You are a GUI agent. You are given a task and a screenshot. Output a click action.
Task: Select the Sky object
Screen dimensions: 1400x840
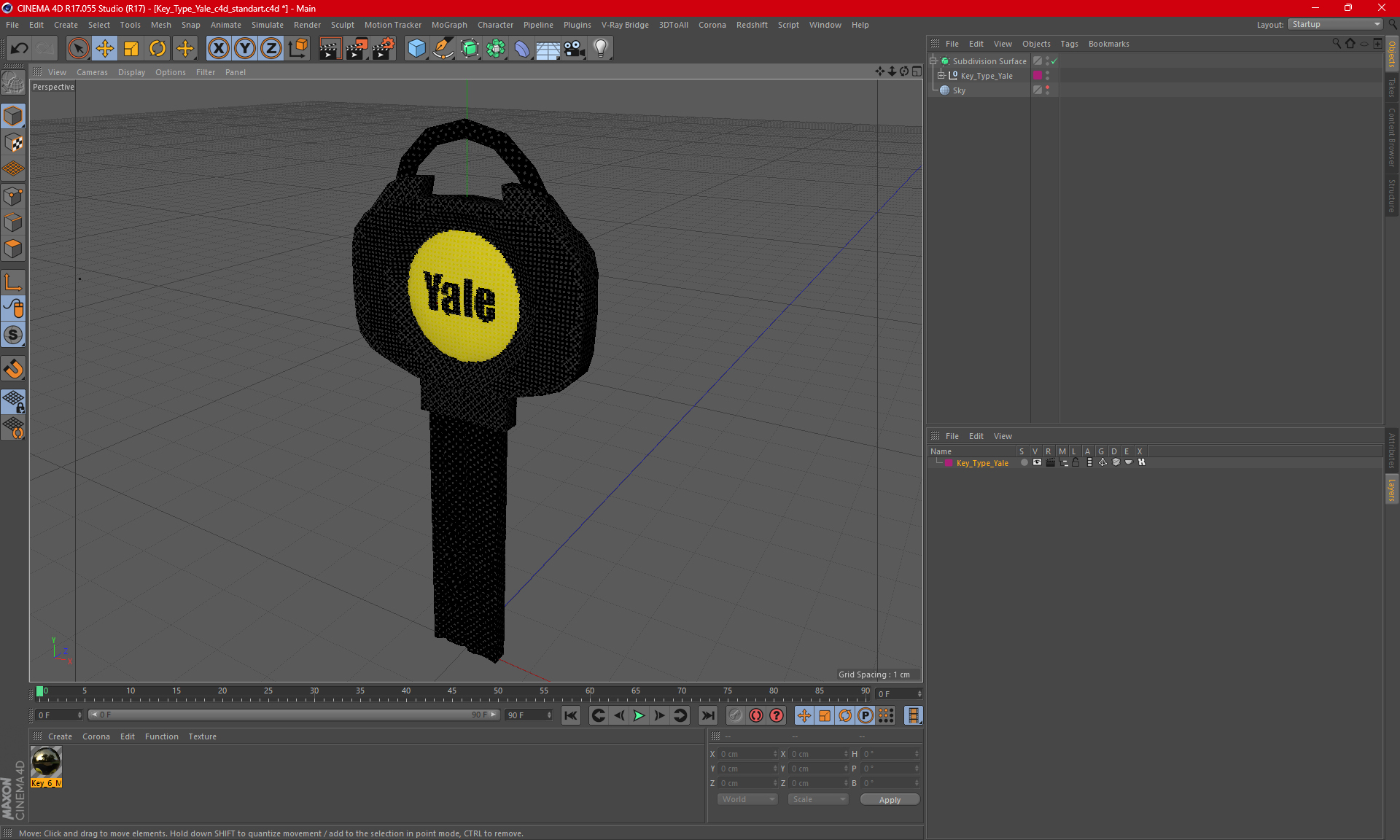tap(959, 90)
